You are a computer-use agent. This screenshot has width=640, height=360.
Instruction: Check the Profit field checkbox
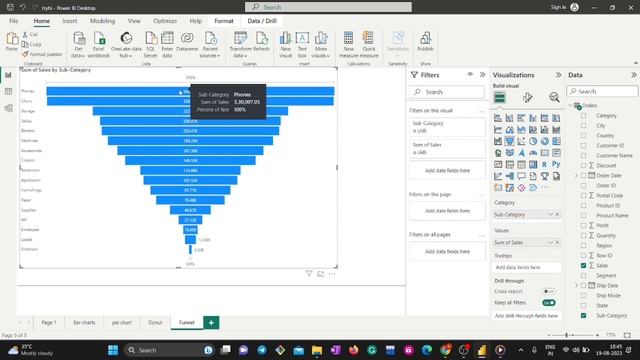pyautogui.click(x=584, y=225)
